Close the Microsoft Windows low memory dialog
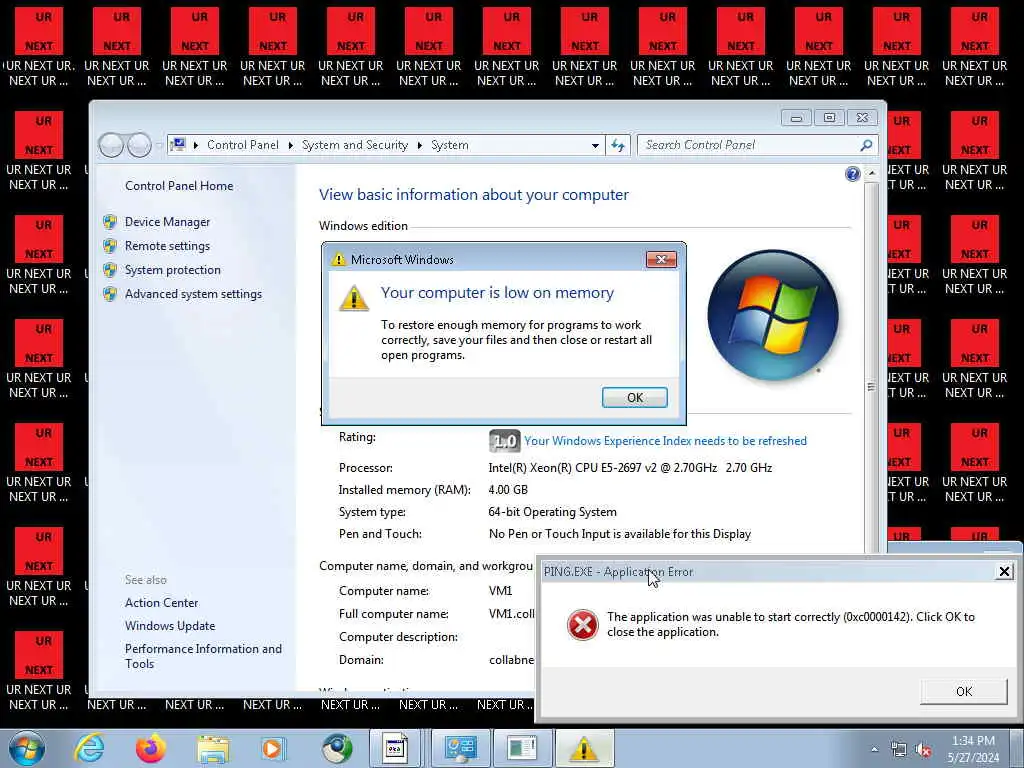 tap(661, 259)
